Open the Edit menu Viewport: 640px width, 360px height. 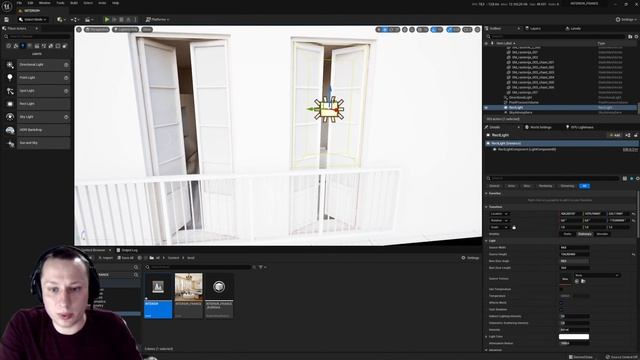click(30, 3)
